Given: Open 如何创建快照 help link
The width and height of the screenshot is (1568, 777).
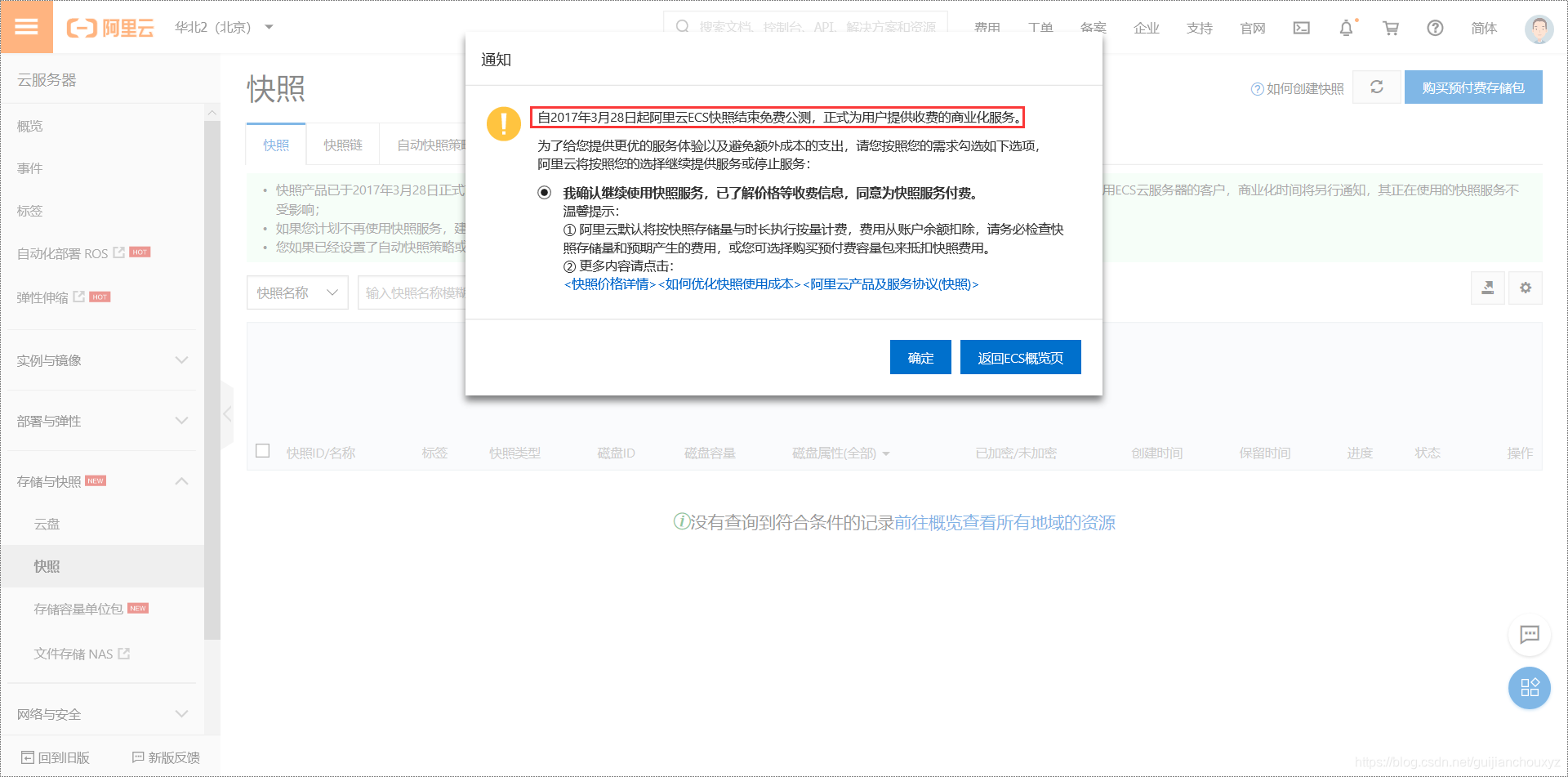Looking at the screenshot, I should click(1298, 88).
